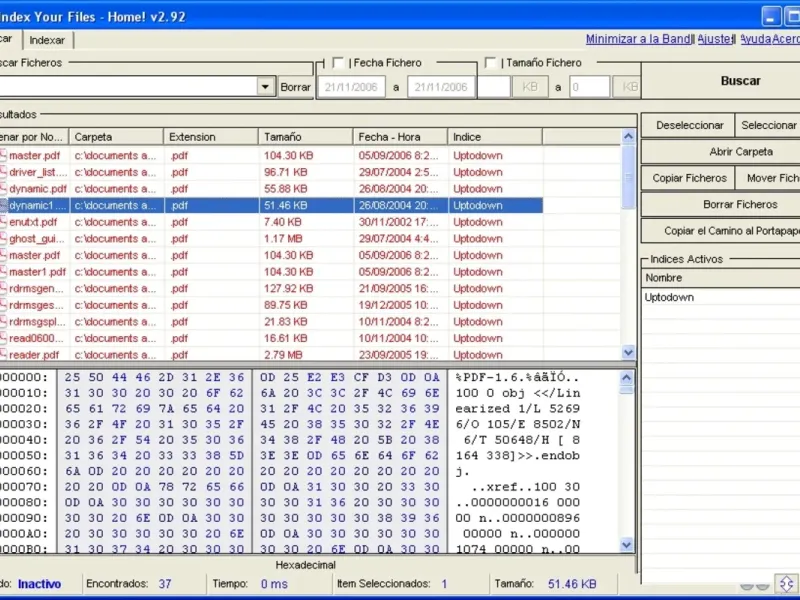The height and width of the screenshot is (600, 800).
Task: Click the icon beside ghost_gui PDF file
Action: click(x=3, y=239)
